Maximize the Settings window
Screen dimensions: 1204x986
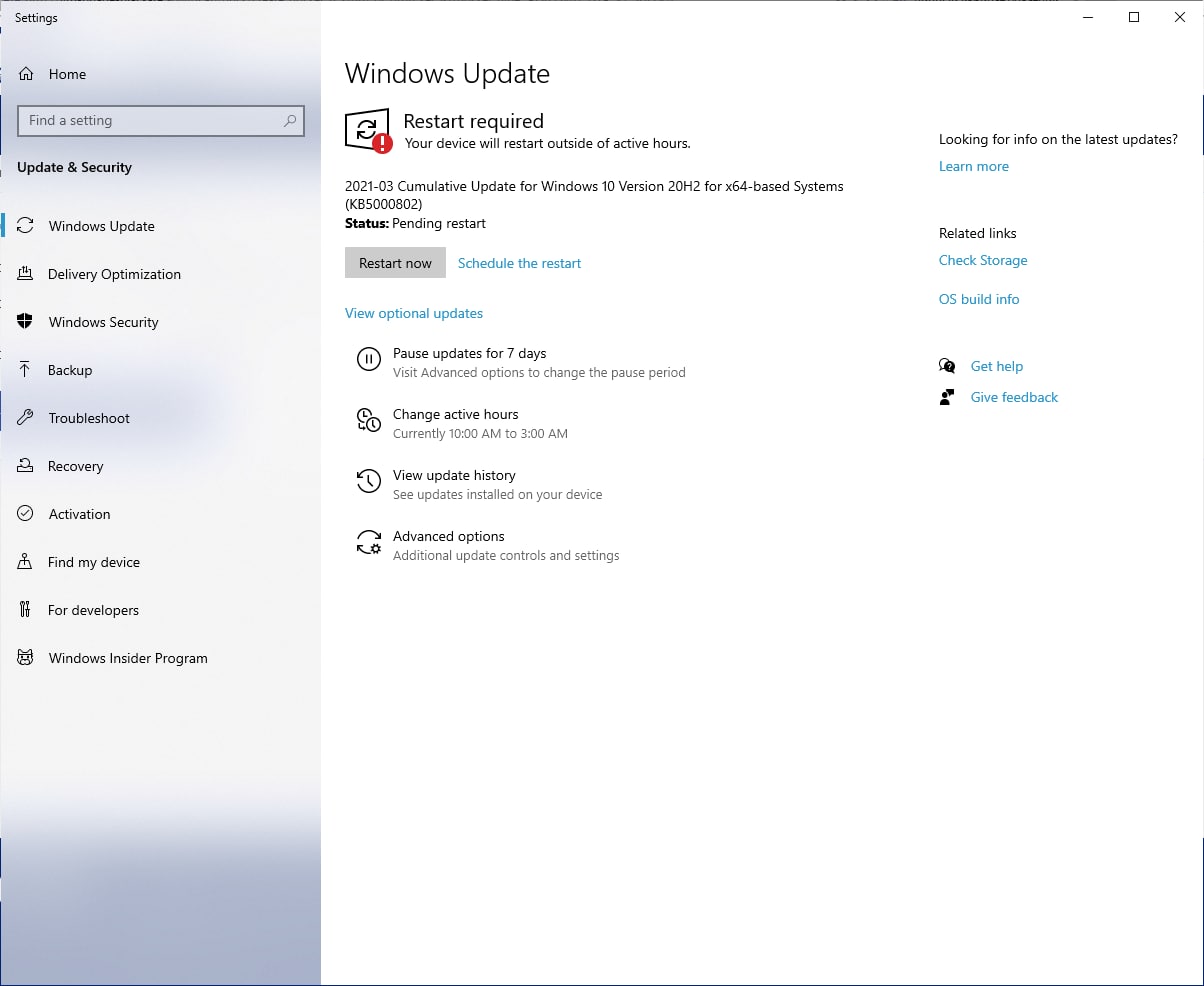point(1134,17)
